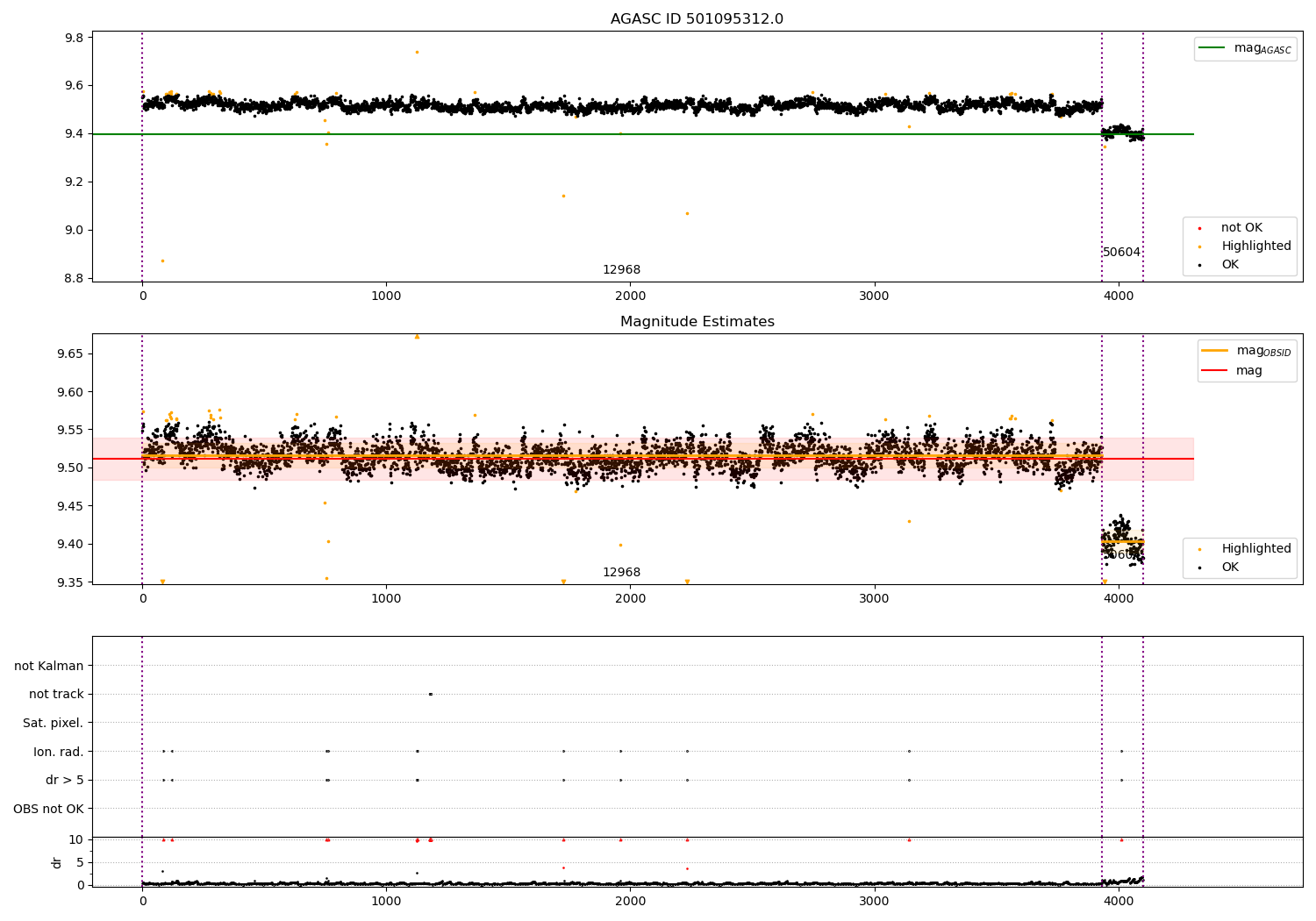This screenshot has width=1316, height=921.
Task: Click the 'AGASC ID 501095312.0' plot title
Action: click(697, 19)
